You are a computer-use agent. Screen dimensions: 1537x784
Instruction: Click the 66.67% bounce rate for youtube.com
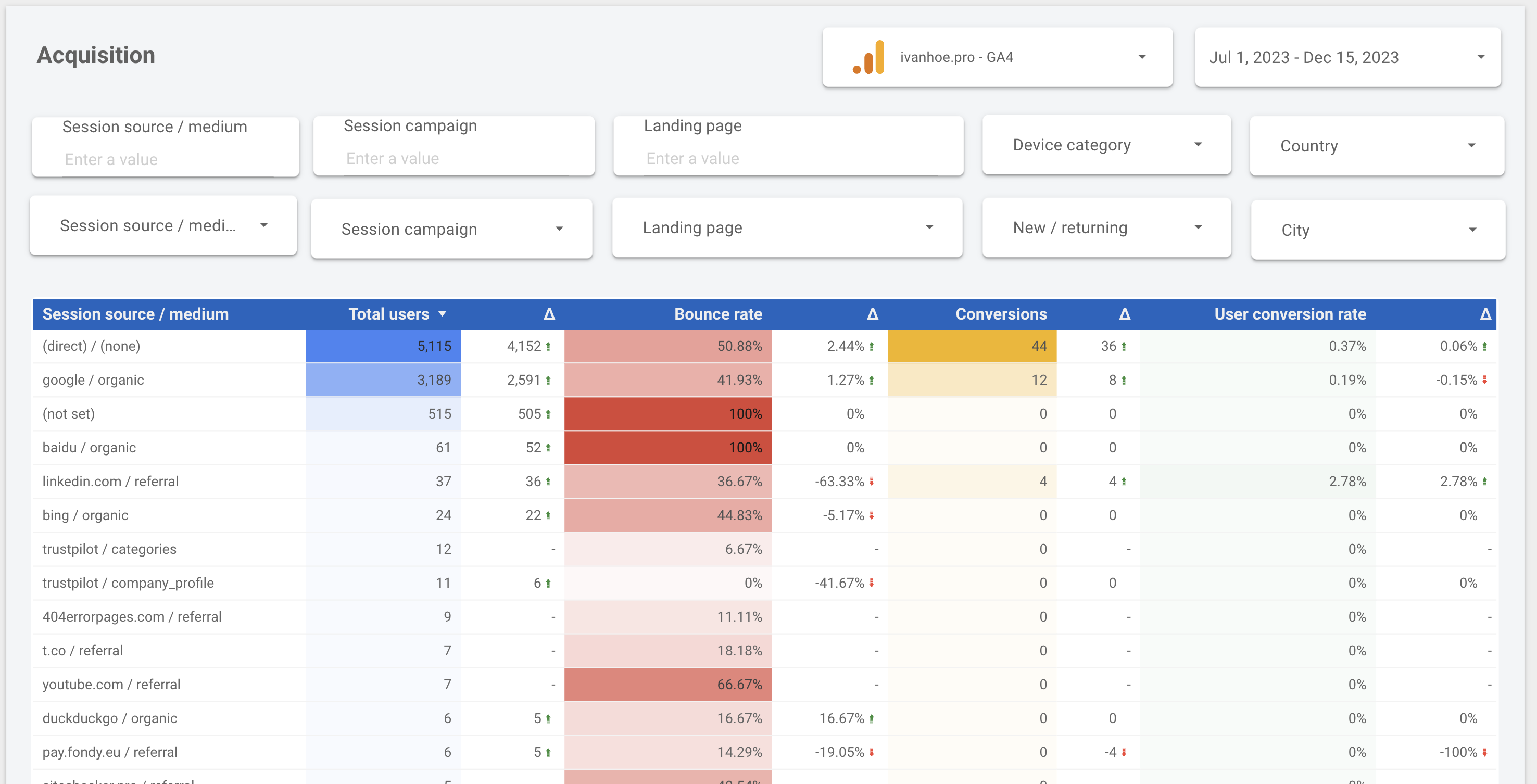(667, 685)
